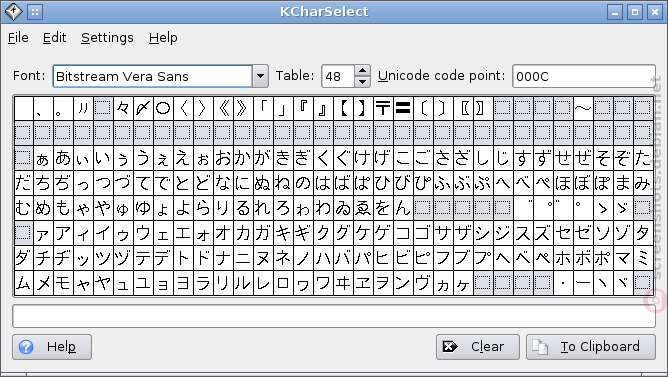
Task: Select the katakana character ロ
Action: coord(283,282)
